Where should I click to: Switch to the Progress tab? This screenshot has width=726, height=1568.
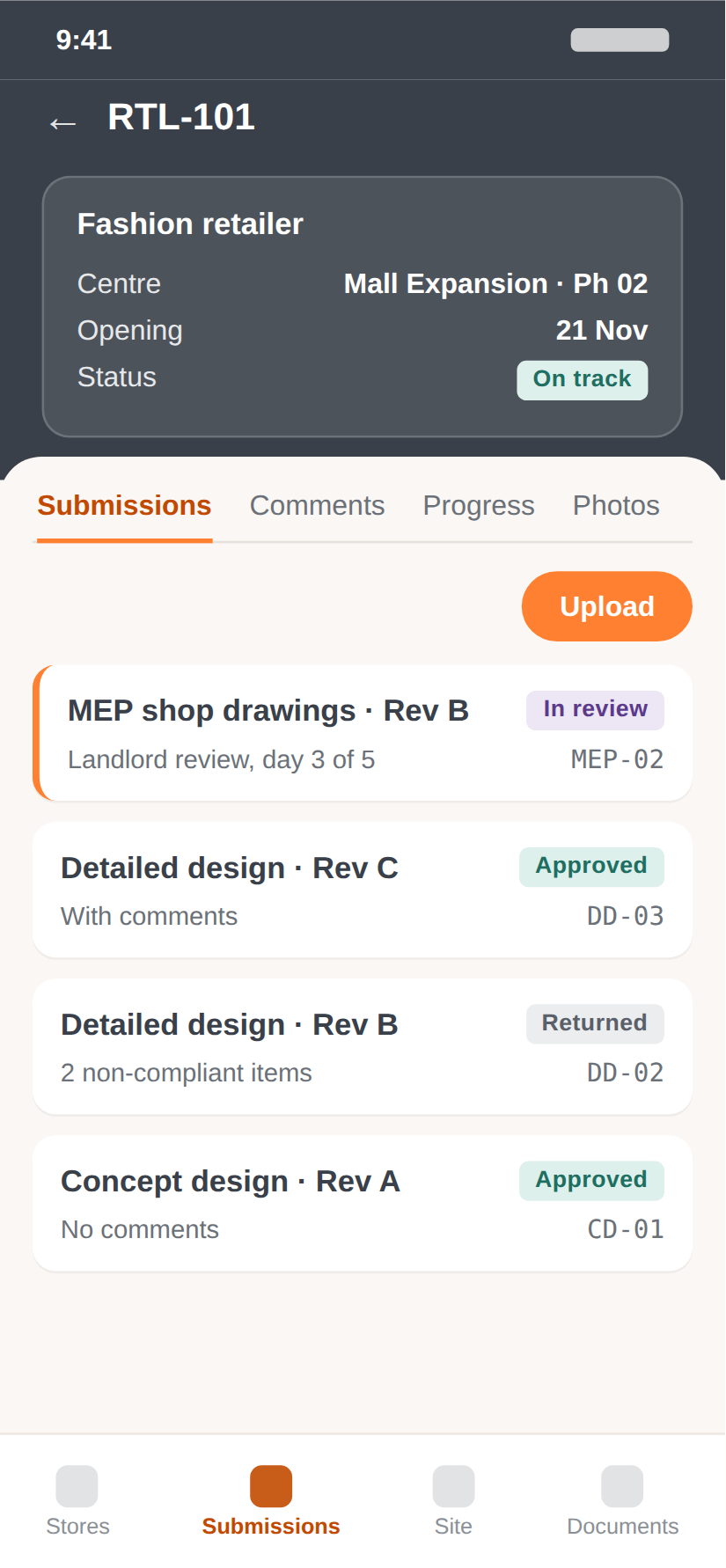click(479, 506)
